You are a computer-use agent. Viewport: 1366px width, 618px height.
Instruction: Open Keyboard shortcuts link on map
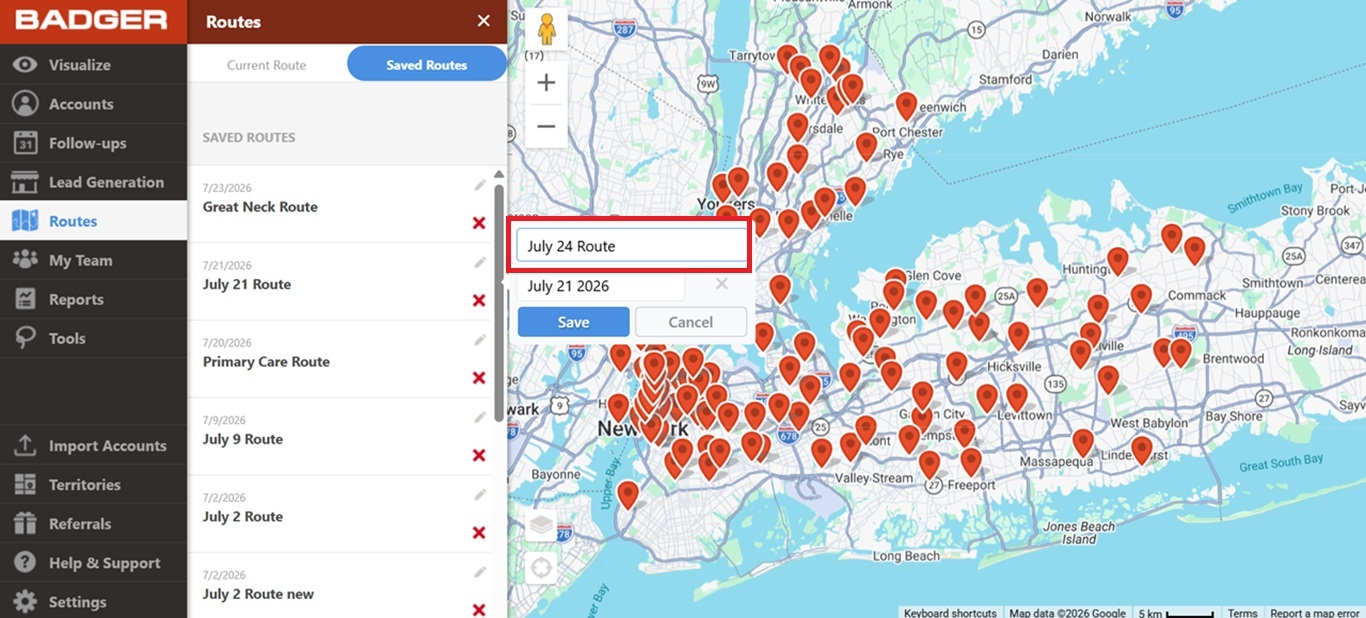pyautogui.click(x=949, y=613)
